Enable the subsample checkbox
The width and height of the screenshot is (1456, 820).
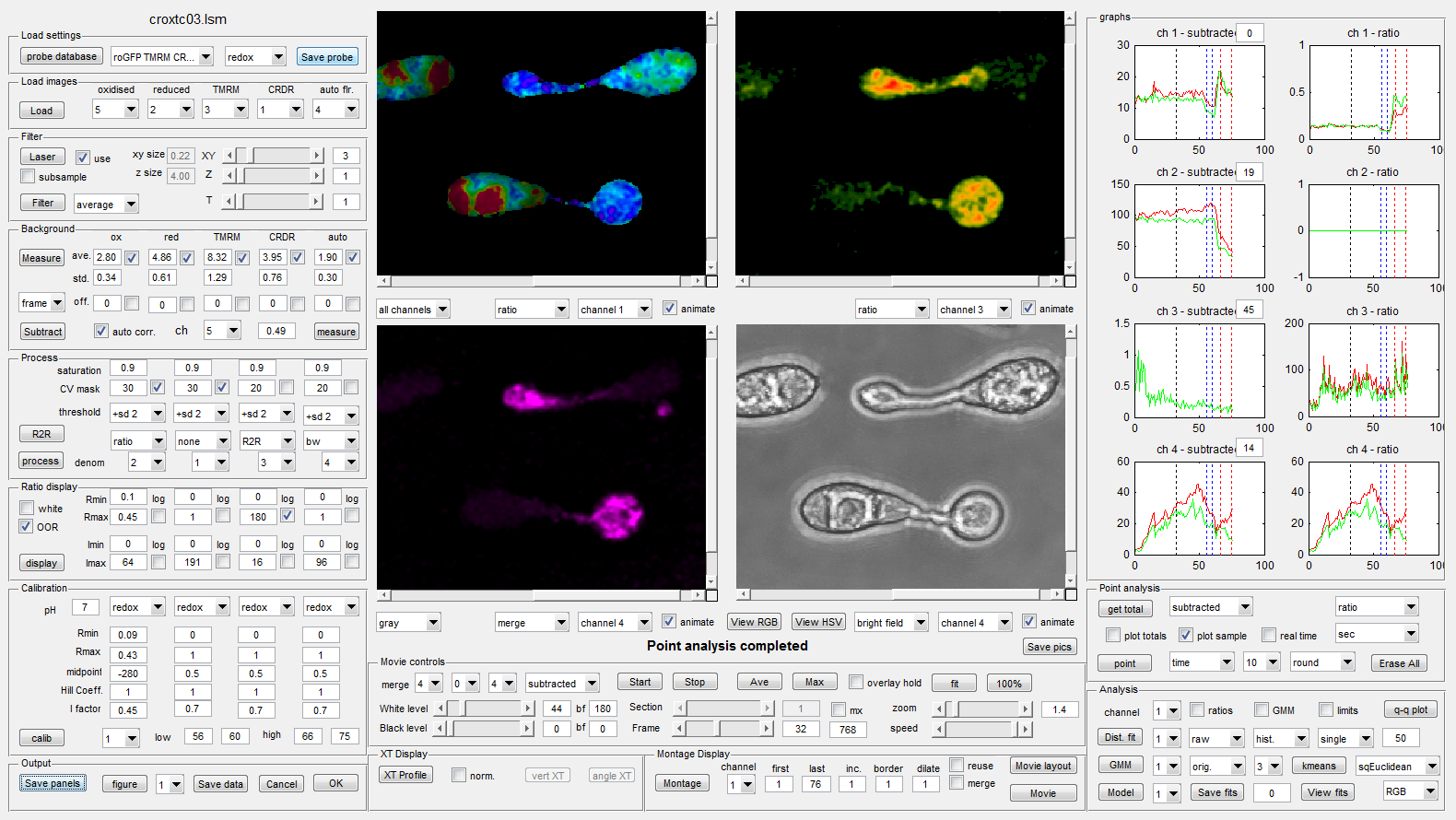(x=28, y=176)
